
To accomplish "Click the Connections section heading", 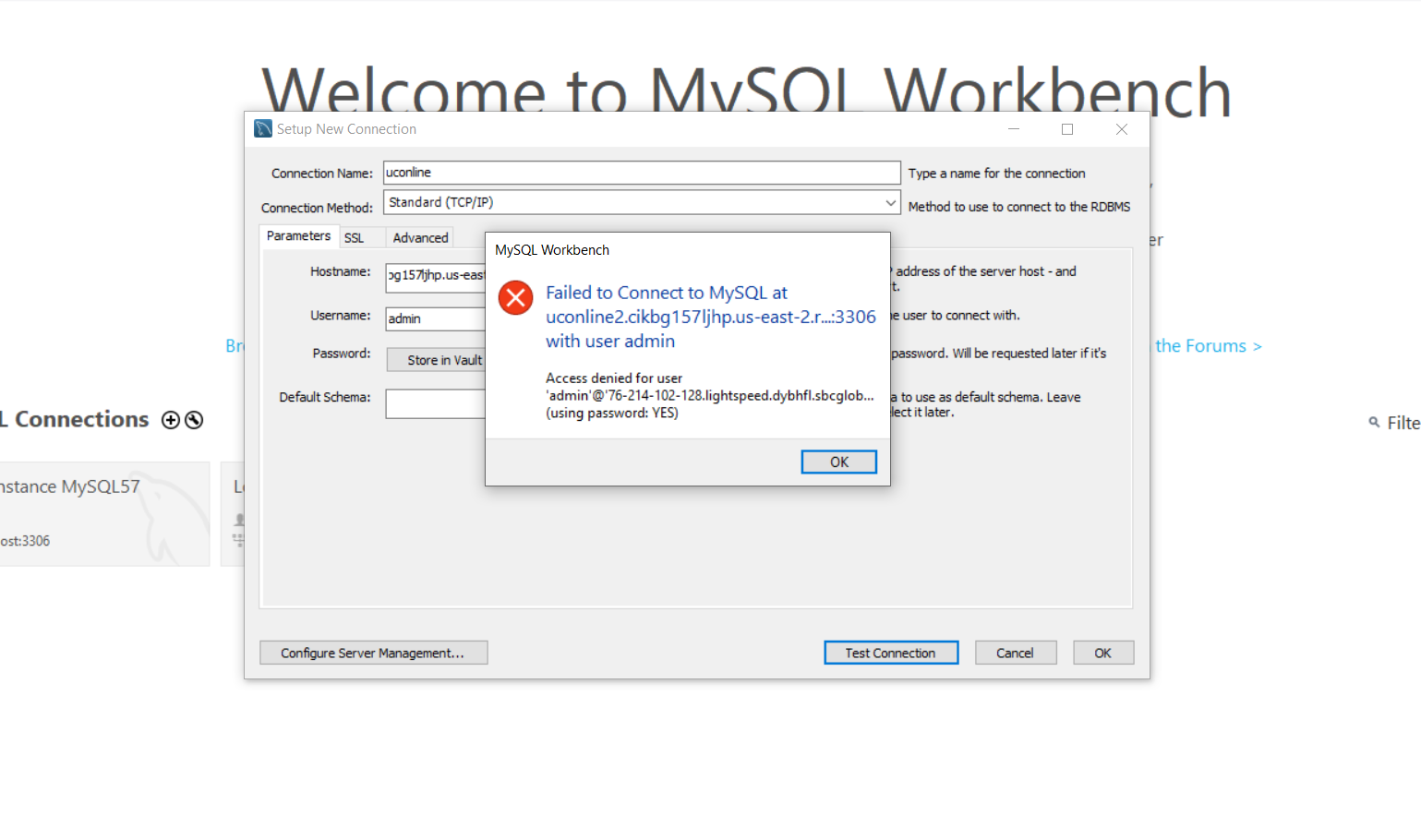I will (x=76, y=419).
